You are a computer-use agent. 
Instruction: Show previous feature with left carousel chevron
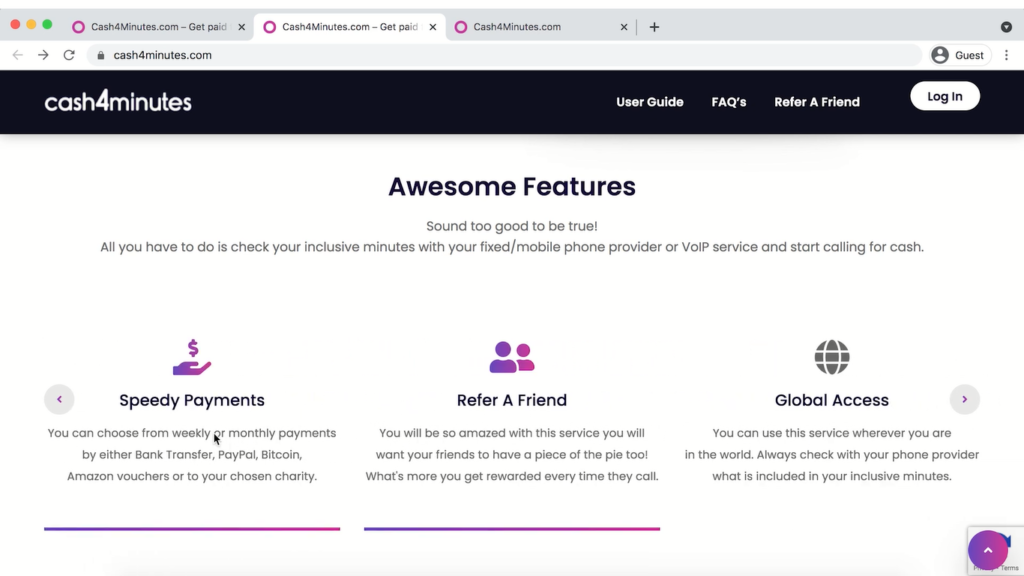59,399
